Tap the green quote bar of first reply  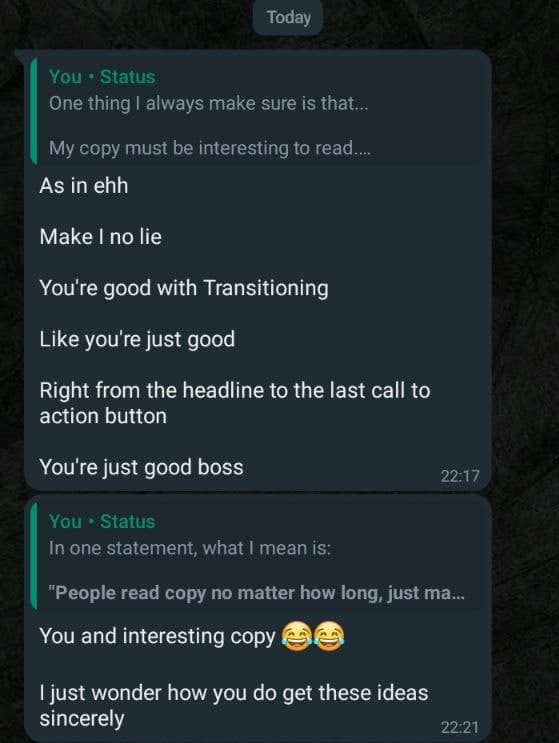34,112
